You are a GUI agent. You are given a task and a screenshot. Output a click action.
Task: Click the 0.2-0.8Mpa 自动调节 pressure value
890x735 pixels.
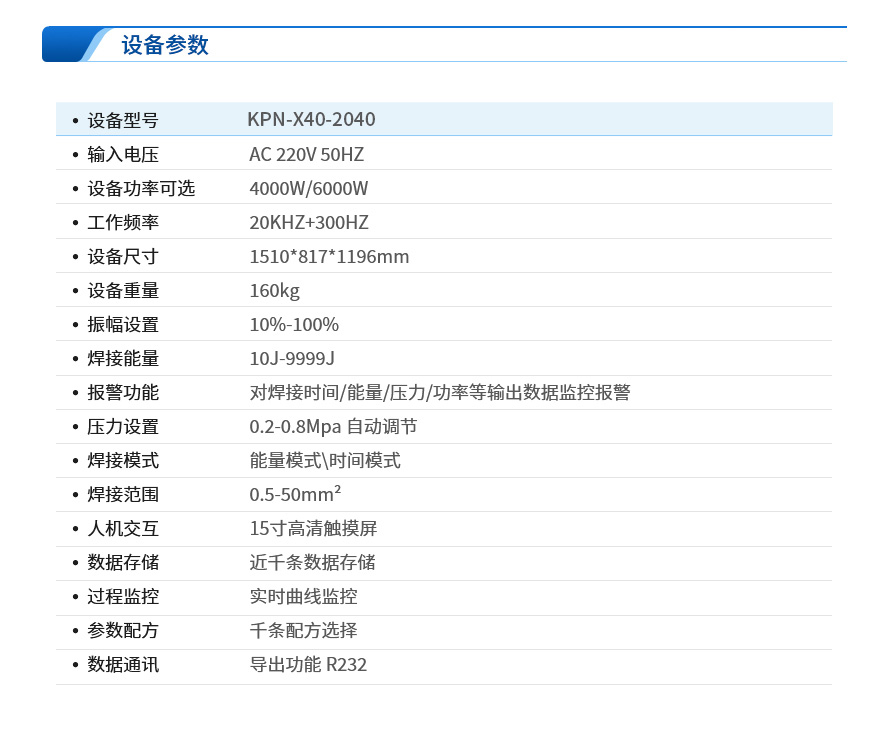coord(333,427)
